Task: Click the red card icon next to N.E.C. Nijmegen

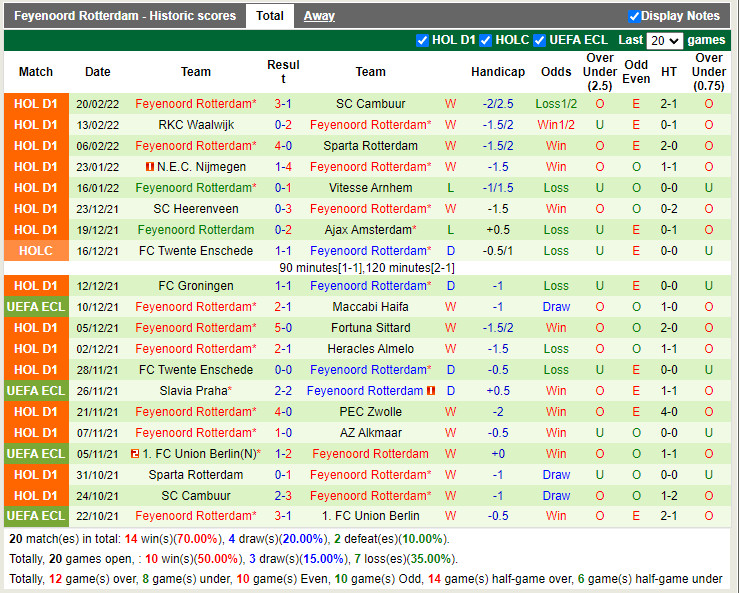Action: pyautogui.click(x=150, y=166)
